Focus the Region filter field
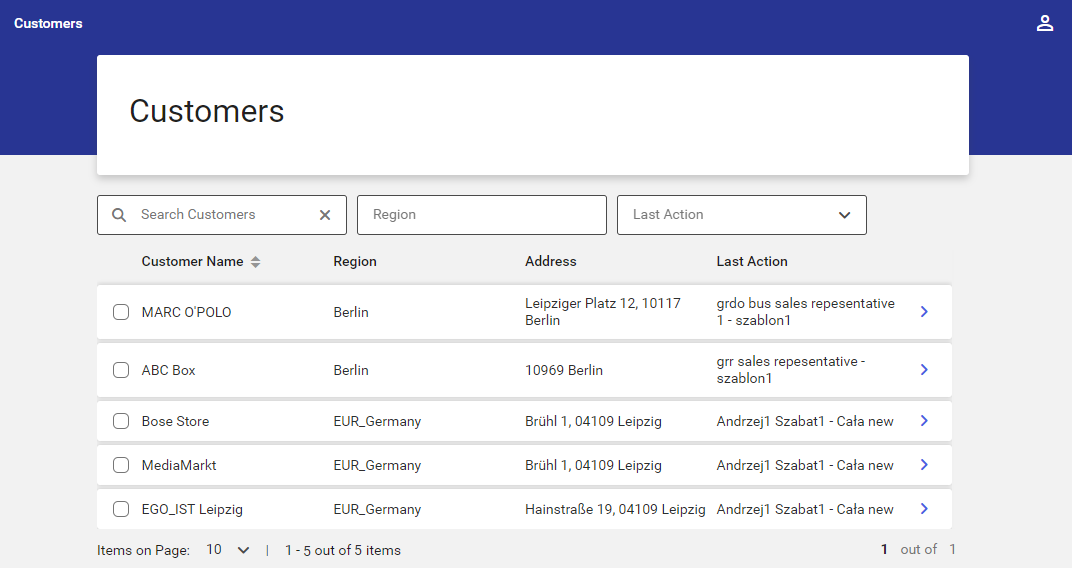The image size is (1072, 568). click(481, 215)
